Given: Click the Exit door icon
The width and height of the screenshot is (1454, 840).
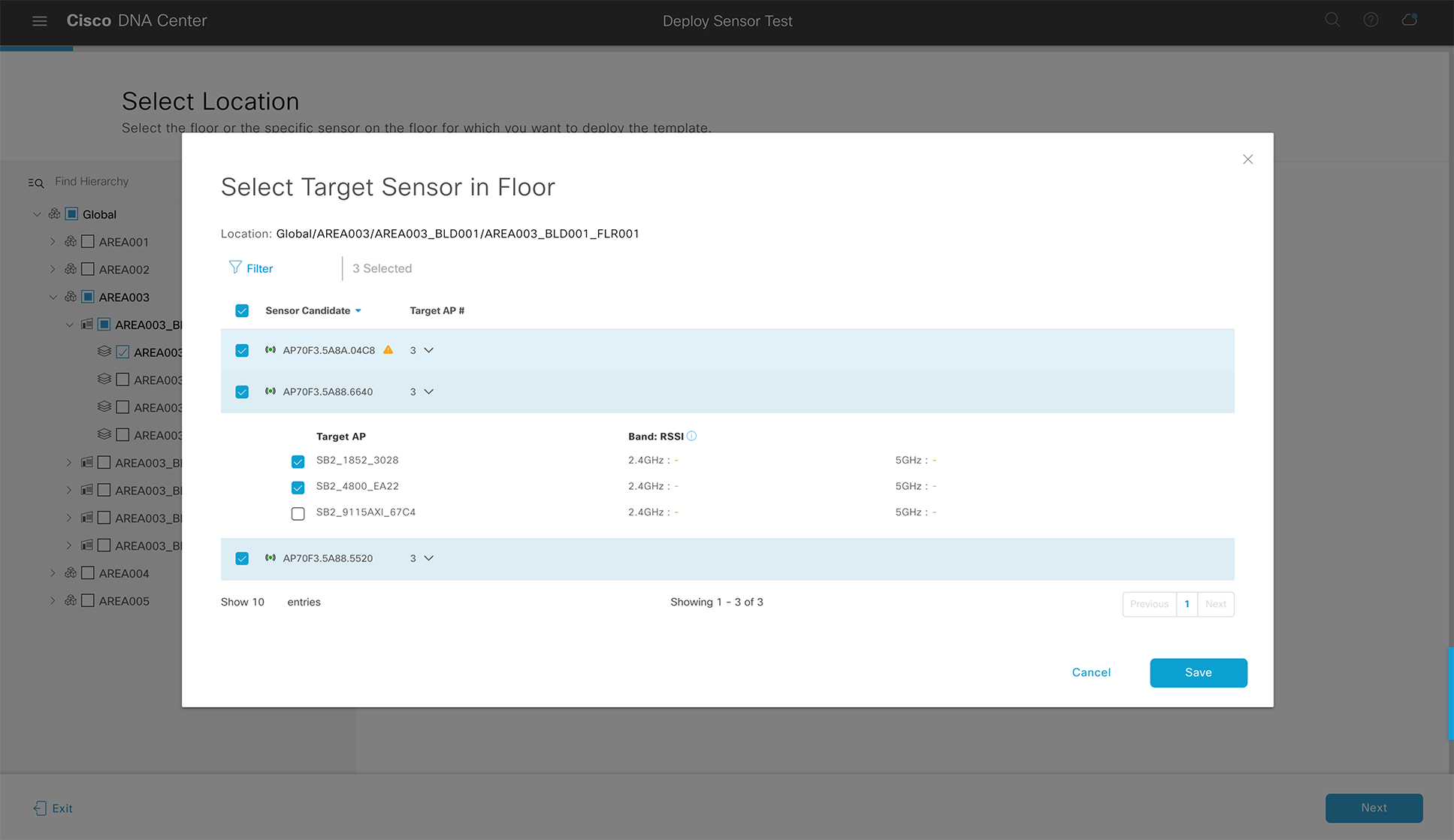Looking at the screenshot, I should (x=40, y=808).
